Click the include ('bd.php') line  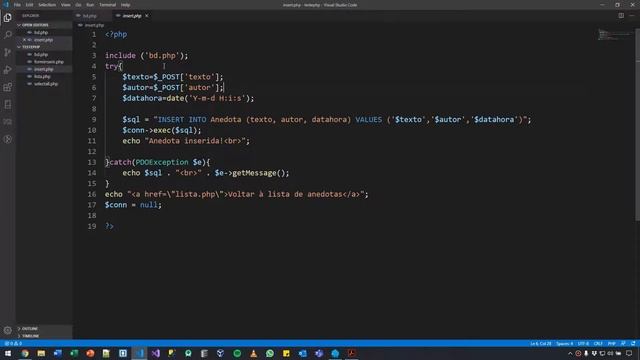147,56
